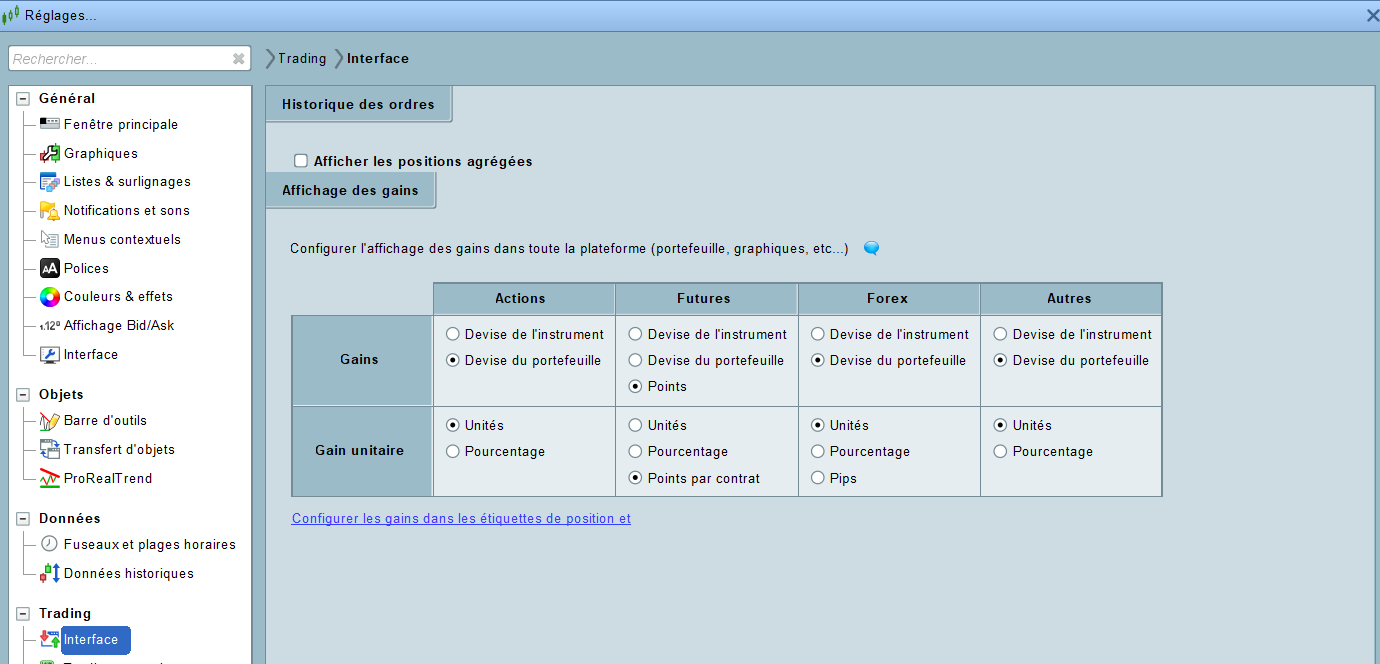The width and height of the screenshot is (1380, 664).
Task: Select Unités for Futures gain unitaire
Action: [x=635, y=426]
